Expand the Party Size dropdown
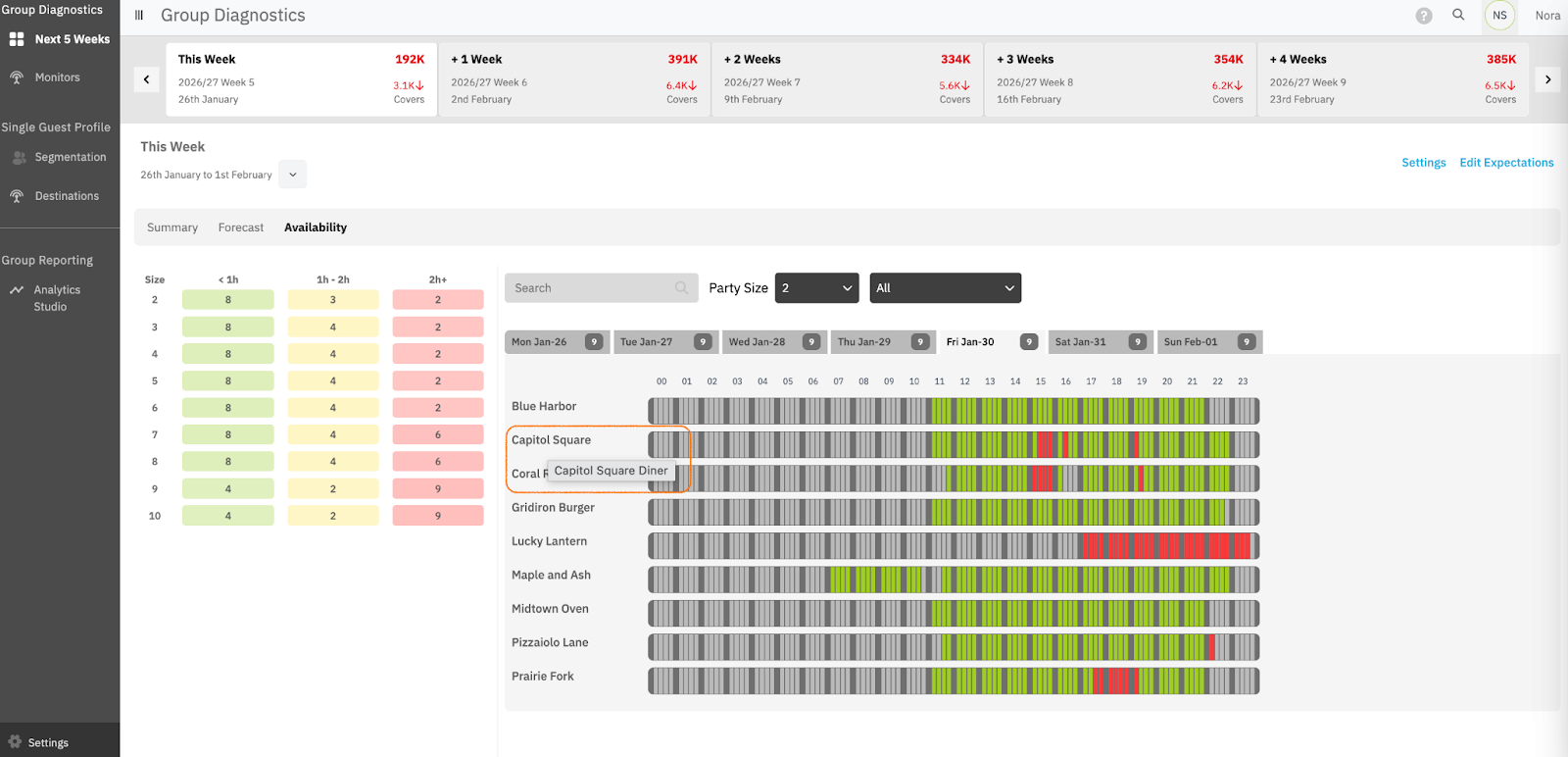Screen dimensions: 1568x757 pos(816,288)
